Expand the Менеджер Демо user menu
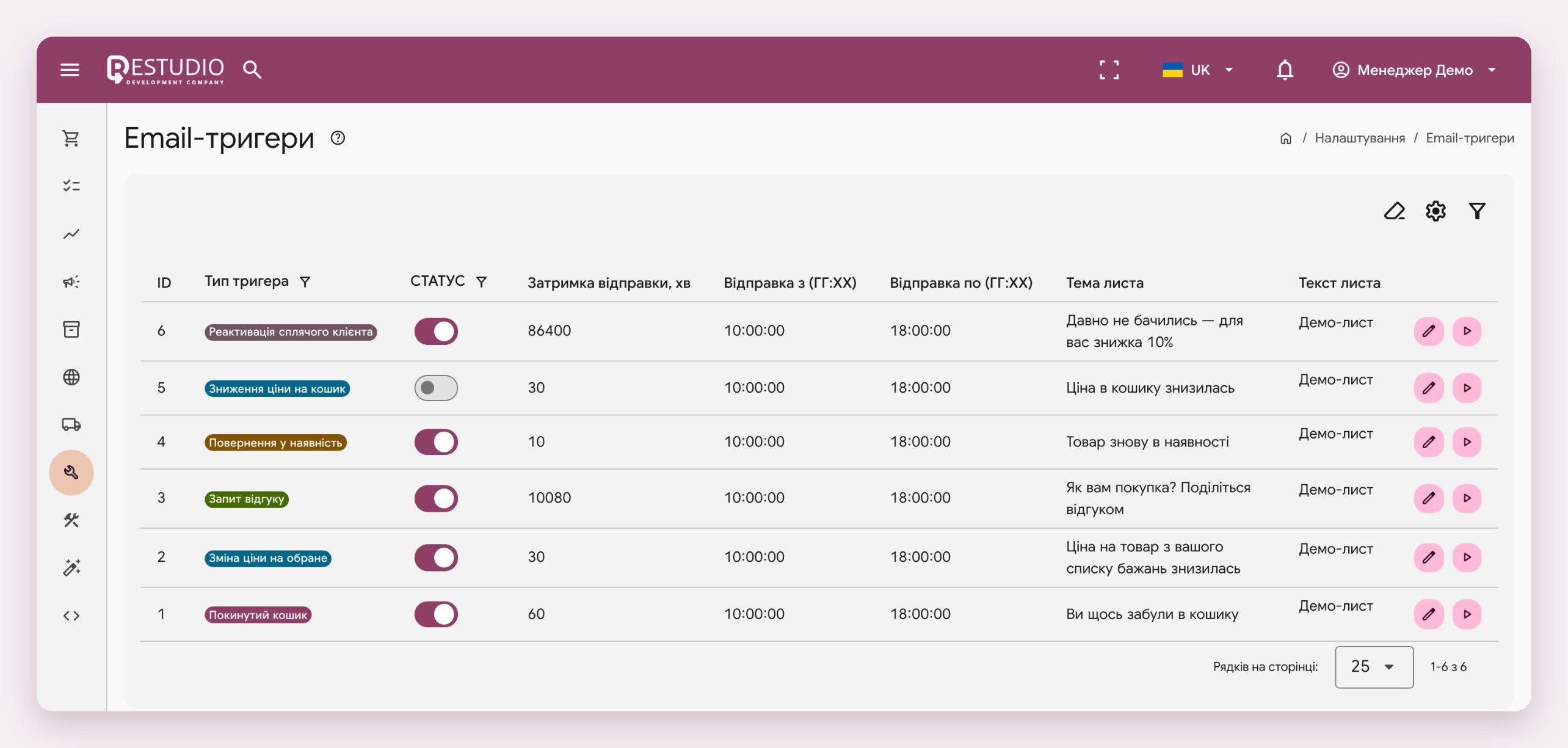Viewport: 1568px width, 748px height. click(x=1414, y=70)
